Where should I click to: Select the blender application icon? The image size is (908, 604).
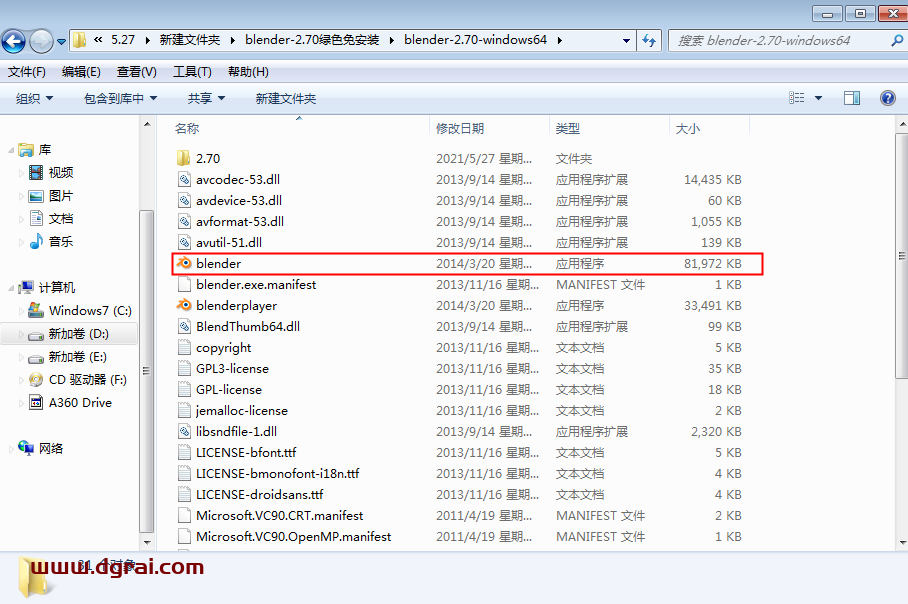tap(184, 263)
